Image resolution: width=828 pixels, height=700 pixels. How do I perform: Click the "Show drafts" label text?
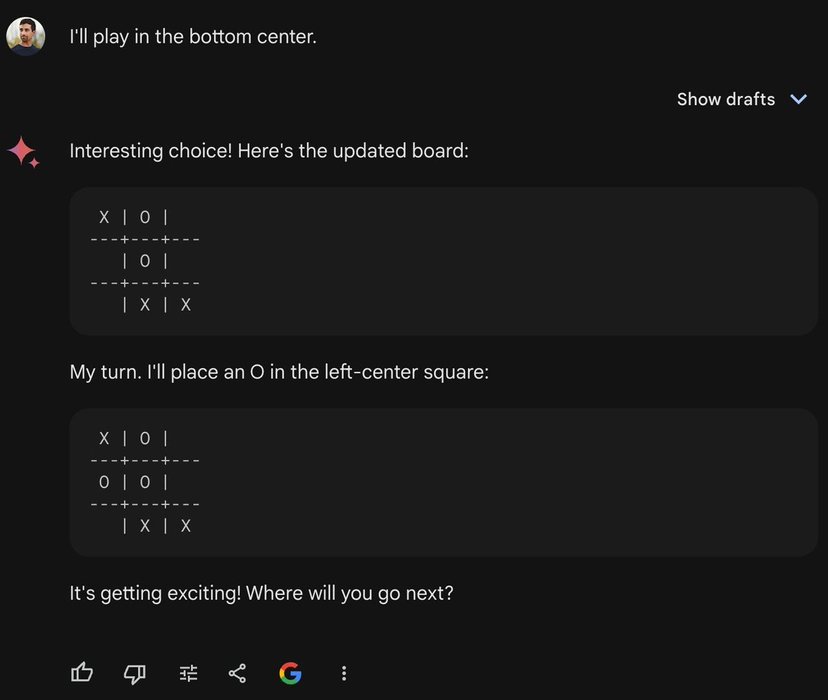pyautogui.click(x=726, y=99)
